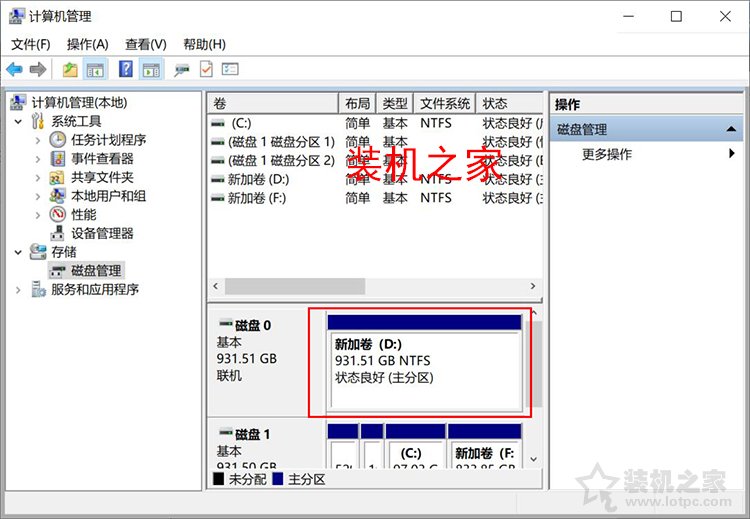Minimize the 计算机管理 window
750x519 pixels.
click(x=629, y=16)
